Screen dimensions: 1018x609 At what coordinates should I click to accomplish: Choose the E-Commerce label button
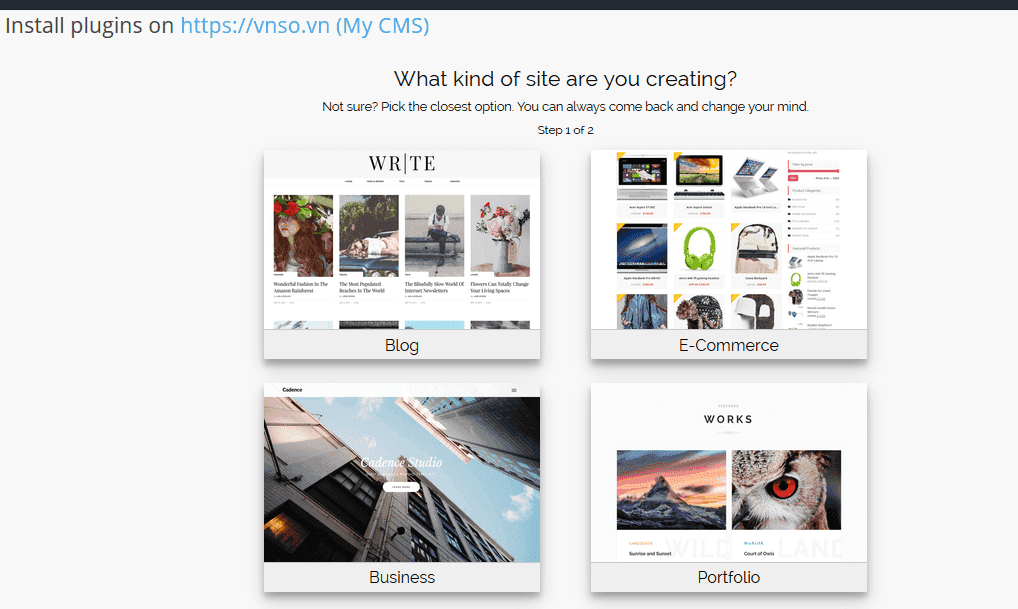click(x=728, y=345)
